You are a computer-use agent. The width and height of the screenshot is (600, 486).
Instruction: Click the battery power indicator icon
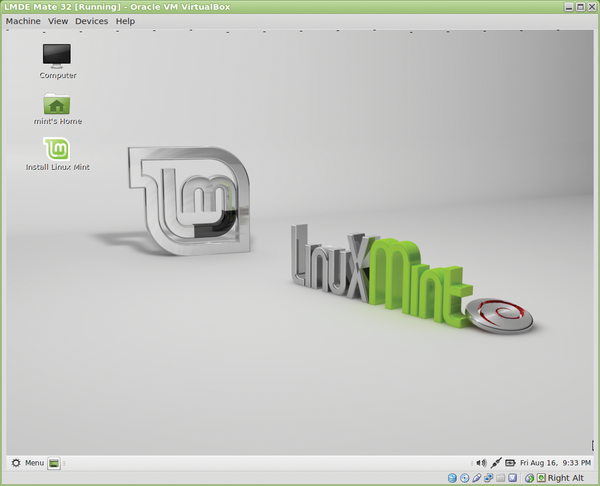point(510,463)
